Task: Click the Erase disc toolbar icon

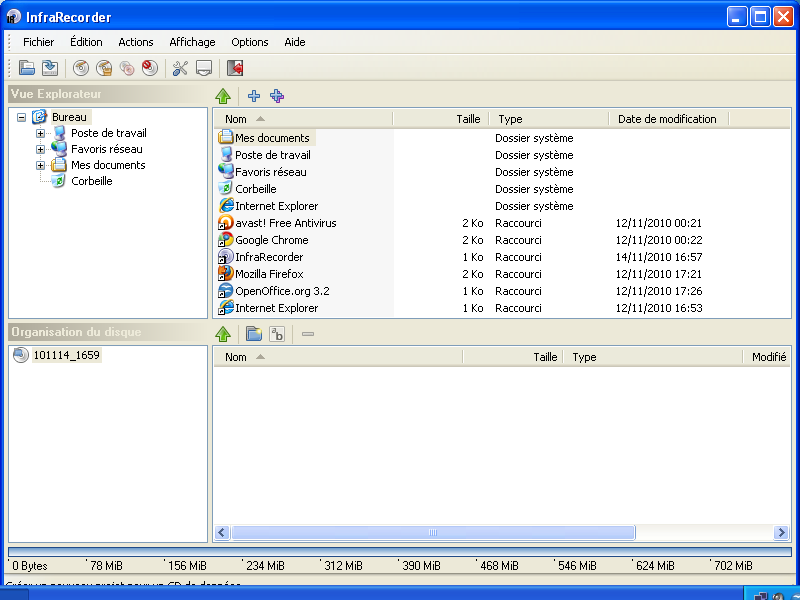Action: click(x=149, y=68)
